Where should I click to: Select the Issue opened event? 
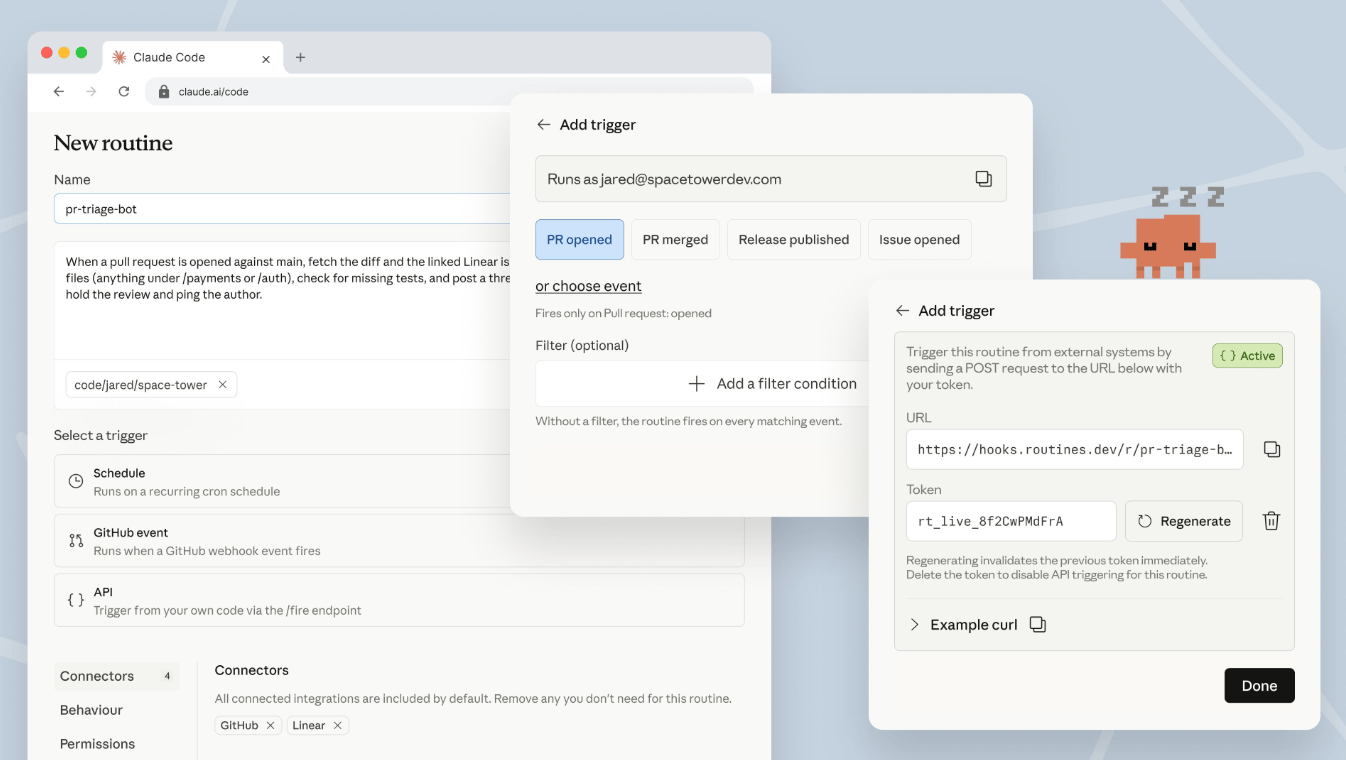pos(920,240)
